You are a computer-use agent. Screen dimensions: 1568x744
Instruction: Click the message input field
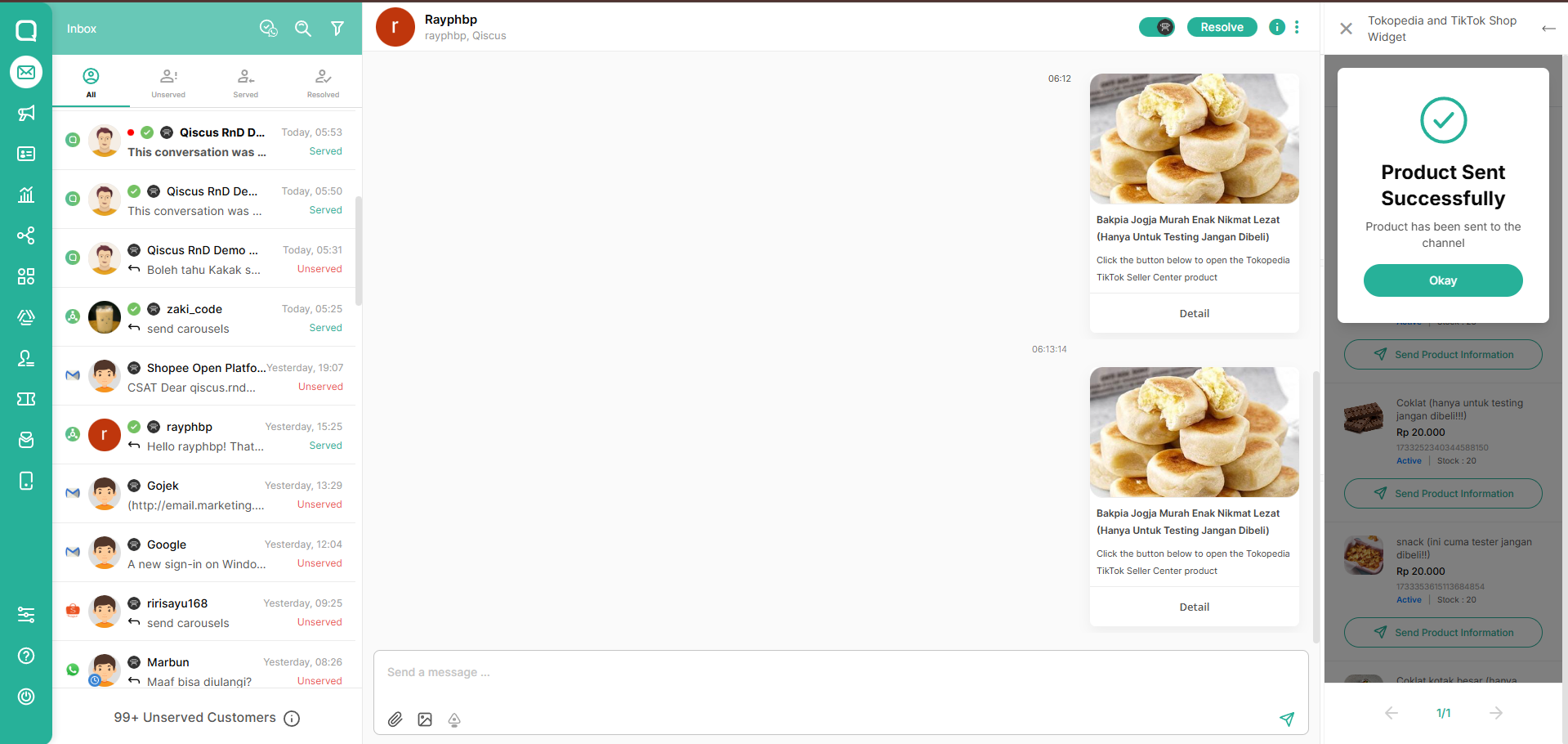841,673
